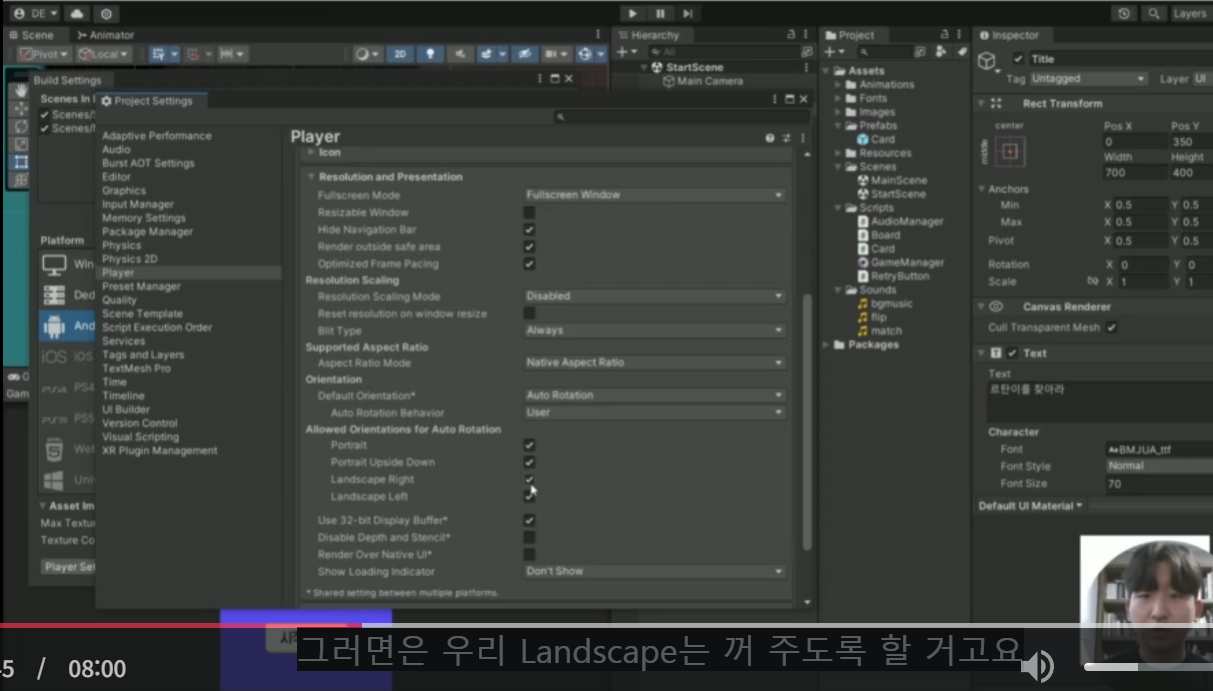Toggle Use 32-bit Display Buffer checkbox

tap(529, 520)
